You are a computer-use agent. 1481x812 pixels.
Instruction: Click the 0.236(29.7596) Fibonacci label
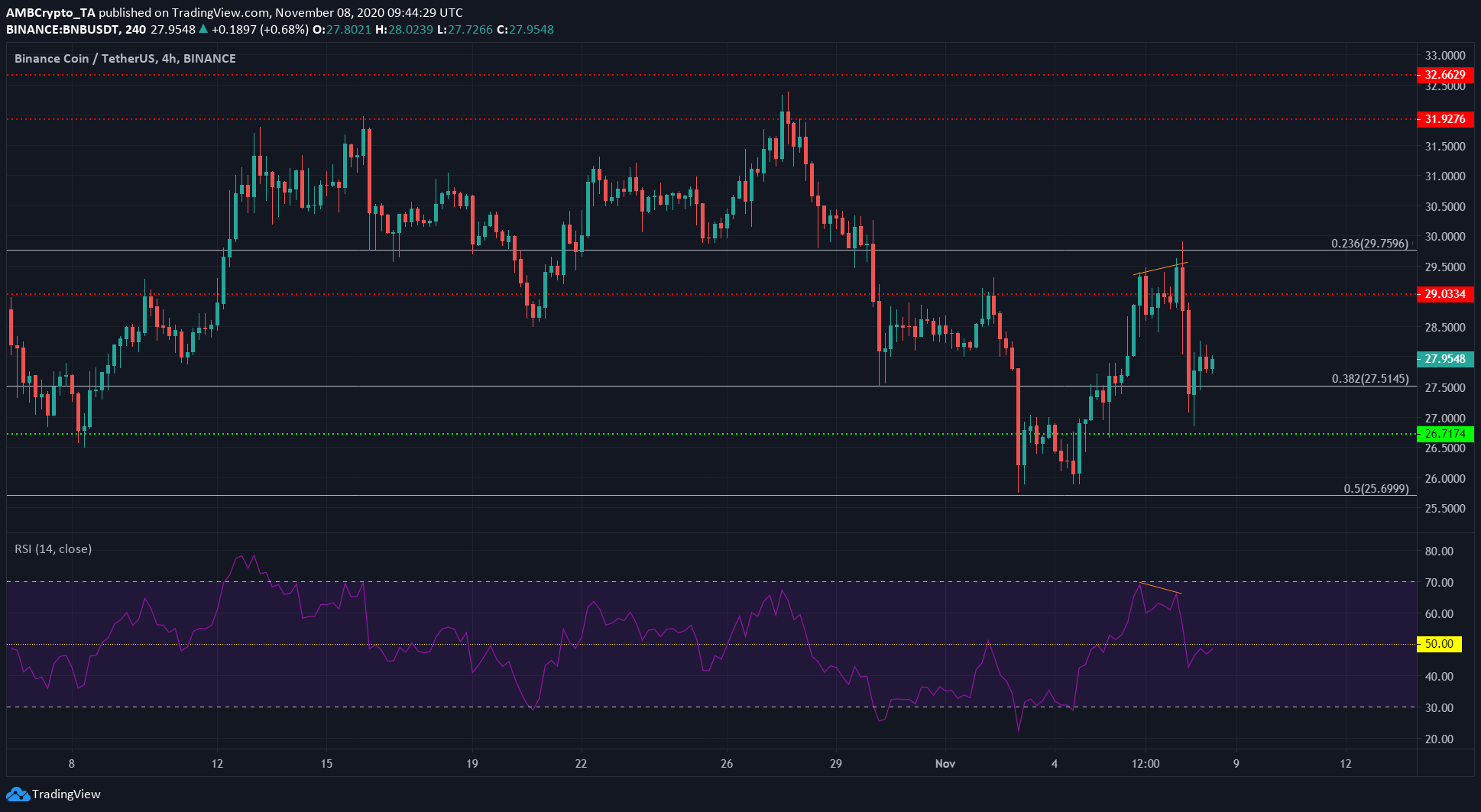pos(1369,244)
